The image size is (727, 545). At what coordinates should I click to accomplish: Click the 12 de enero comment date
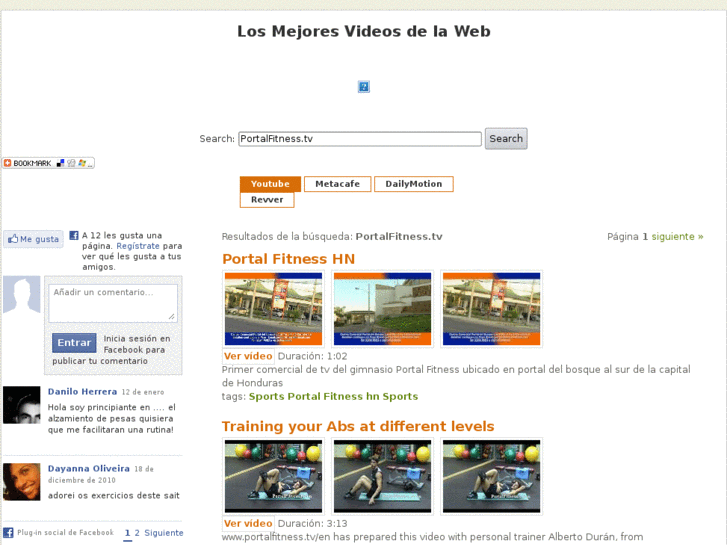point(143,392)
